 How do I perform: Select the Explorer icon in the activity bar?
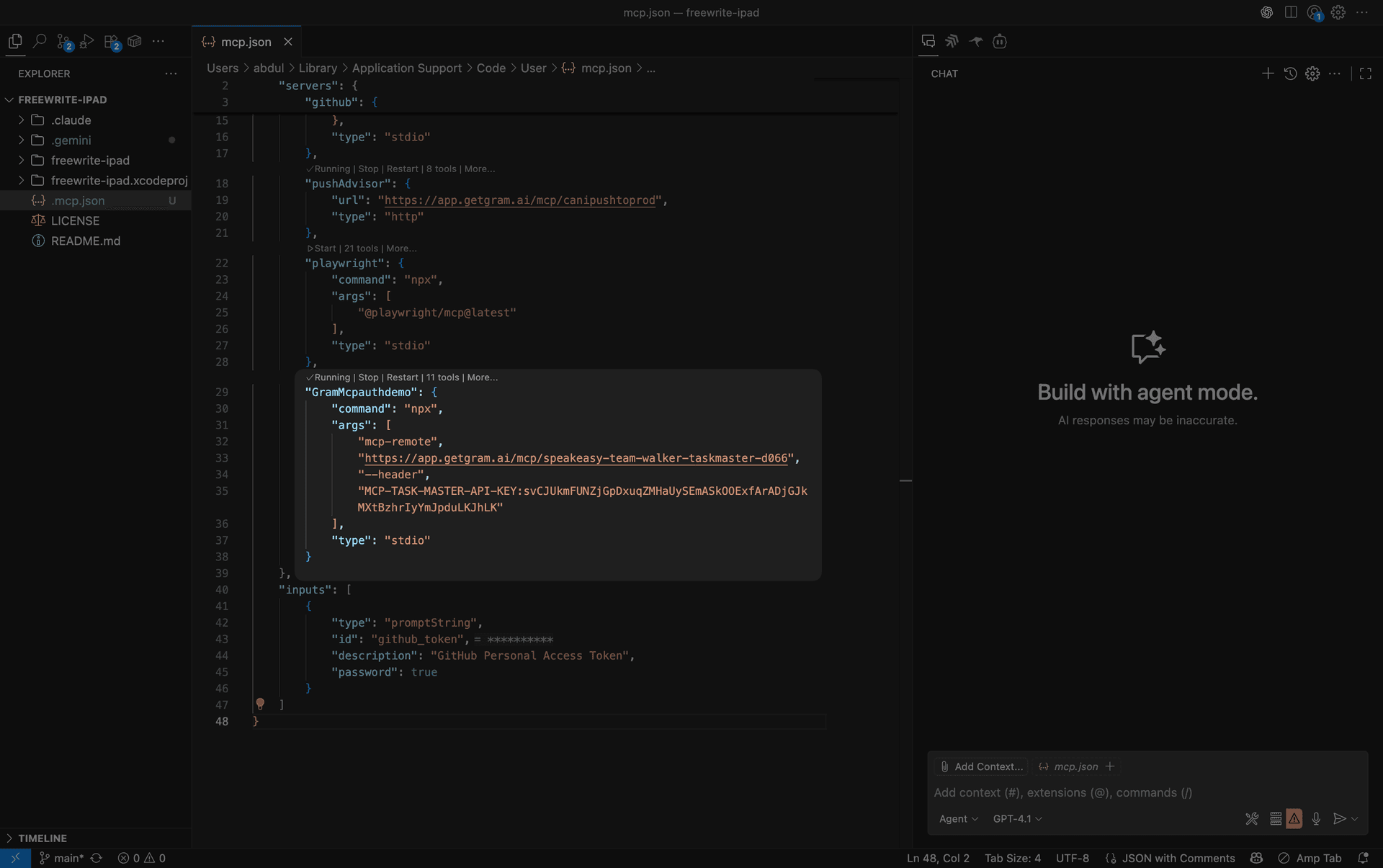pos(15,41)
